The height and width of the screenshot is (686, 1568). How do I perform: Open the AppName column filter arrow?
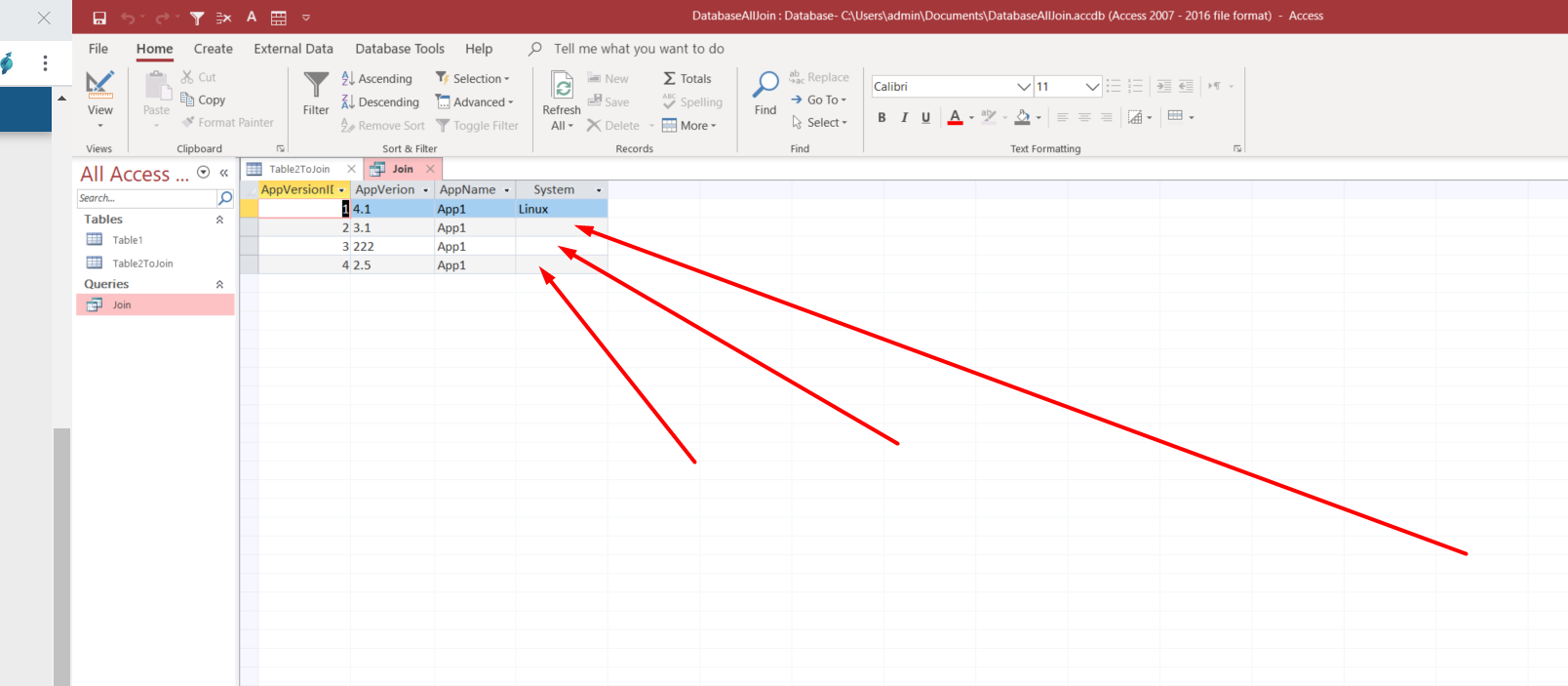pos(507,190)
